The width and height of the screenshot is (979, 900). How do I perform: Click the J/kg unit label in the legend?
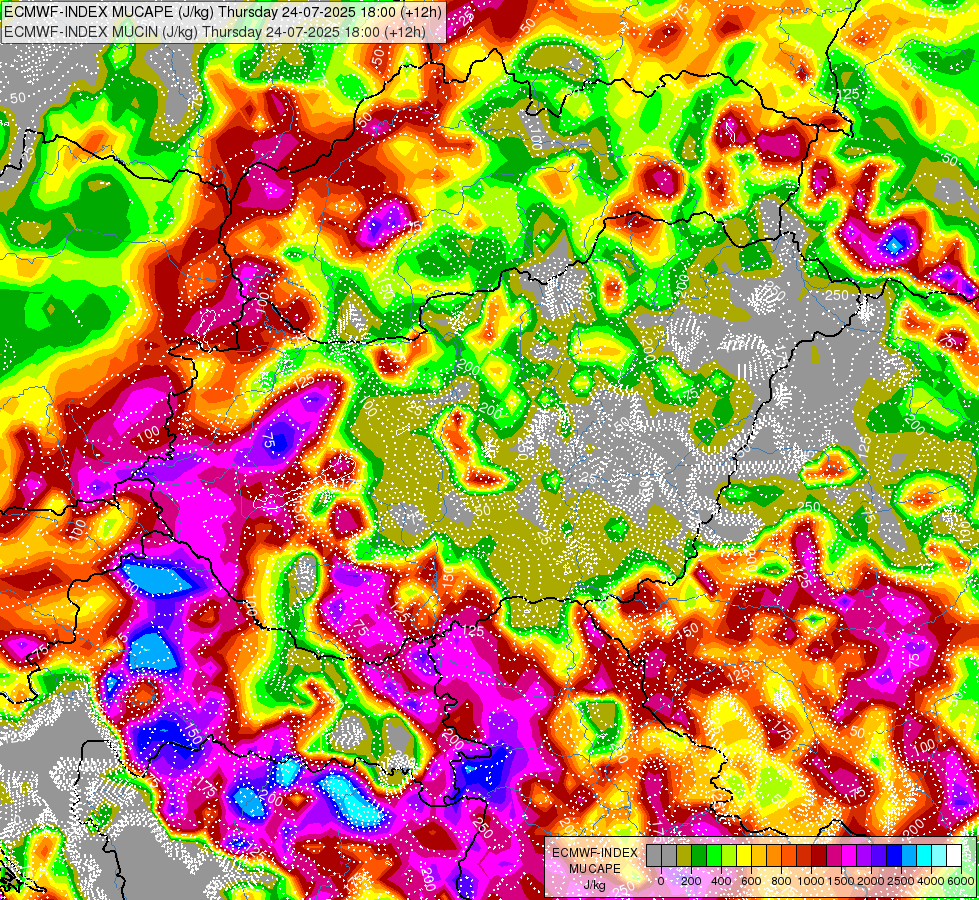point(594,885)
